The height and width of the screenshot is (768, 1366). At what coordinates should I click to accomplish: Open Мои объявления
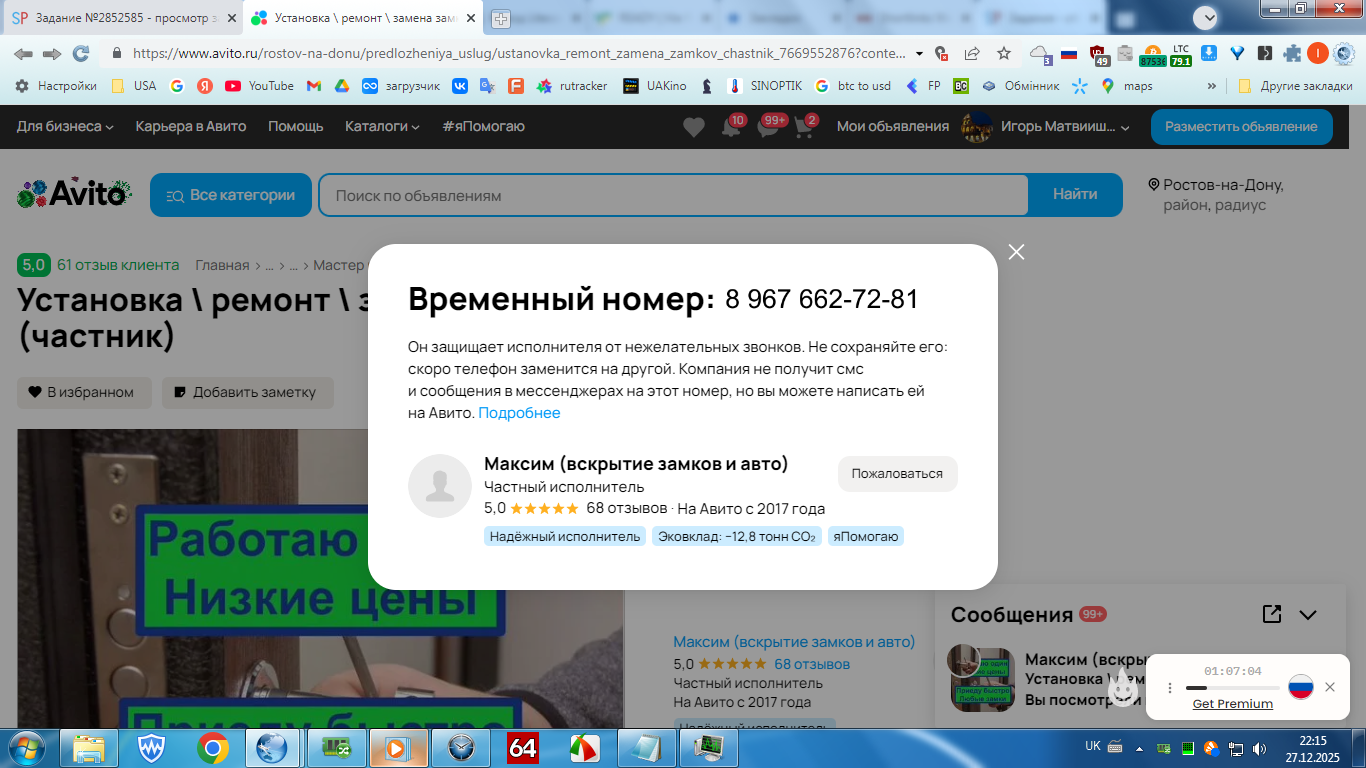(893, 126)
